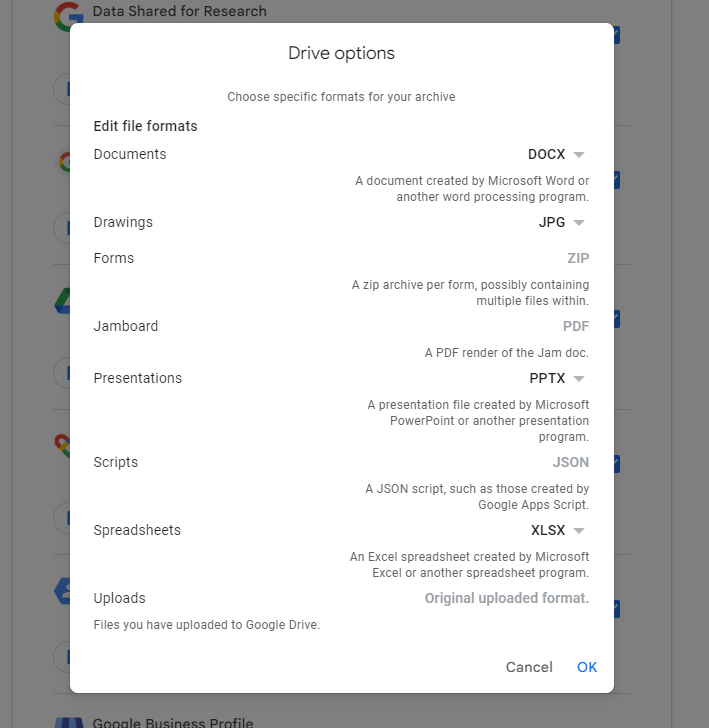Viewport: 709px width, 728px height.
Task: Click the disabled JSON format for Scripts
Action: (x=571, y=462)
